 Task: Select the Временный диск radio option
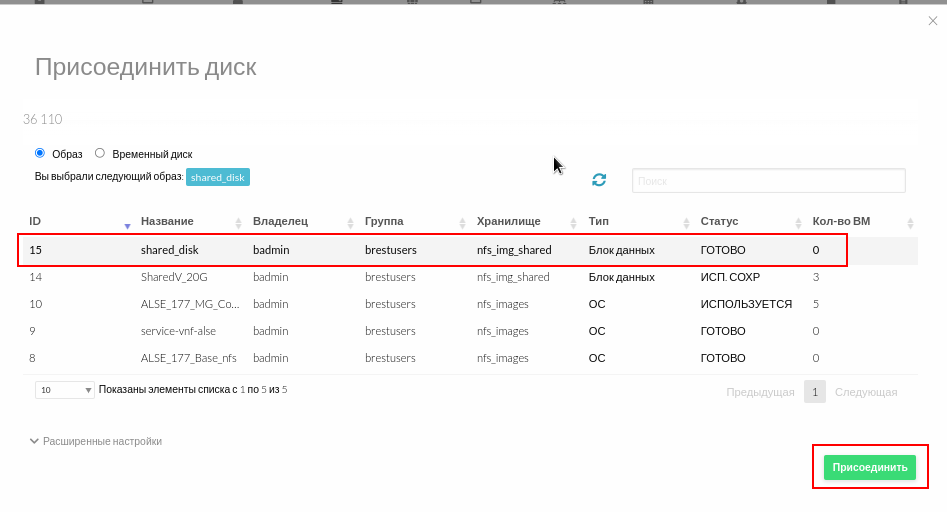point(100,153)
